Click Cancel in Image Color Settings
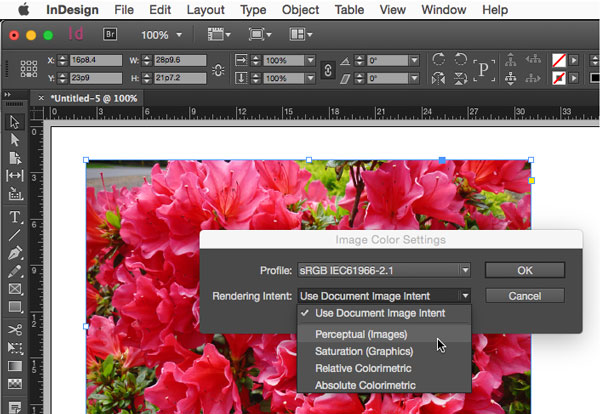Viewport: 600px width, 414px height. [x=525, y=296]
